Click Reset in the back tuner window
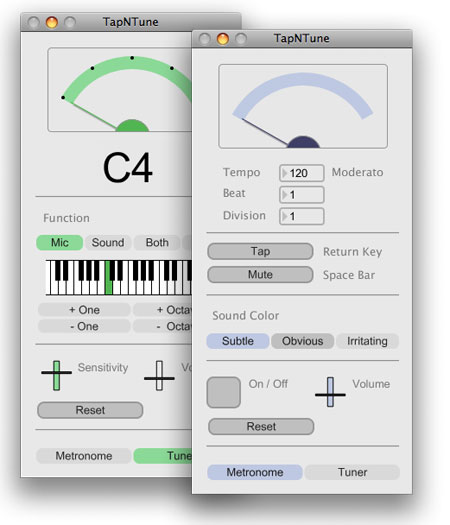 click(90, 410)
